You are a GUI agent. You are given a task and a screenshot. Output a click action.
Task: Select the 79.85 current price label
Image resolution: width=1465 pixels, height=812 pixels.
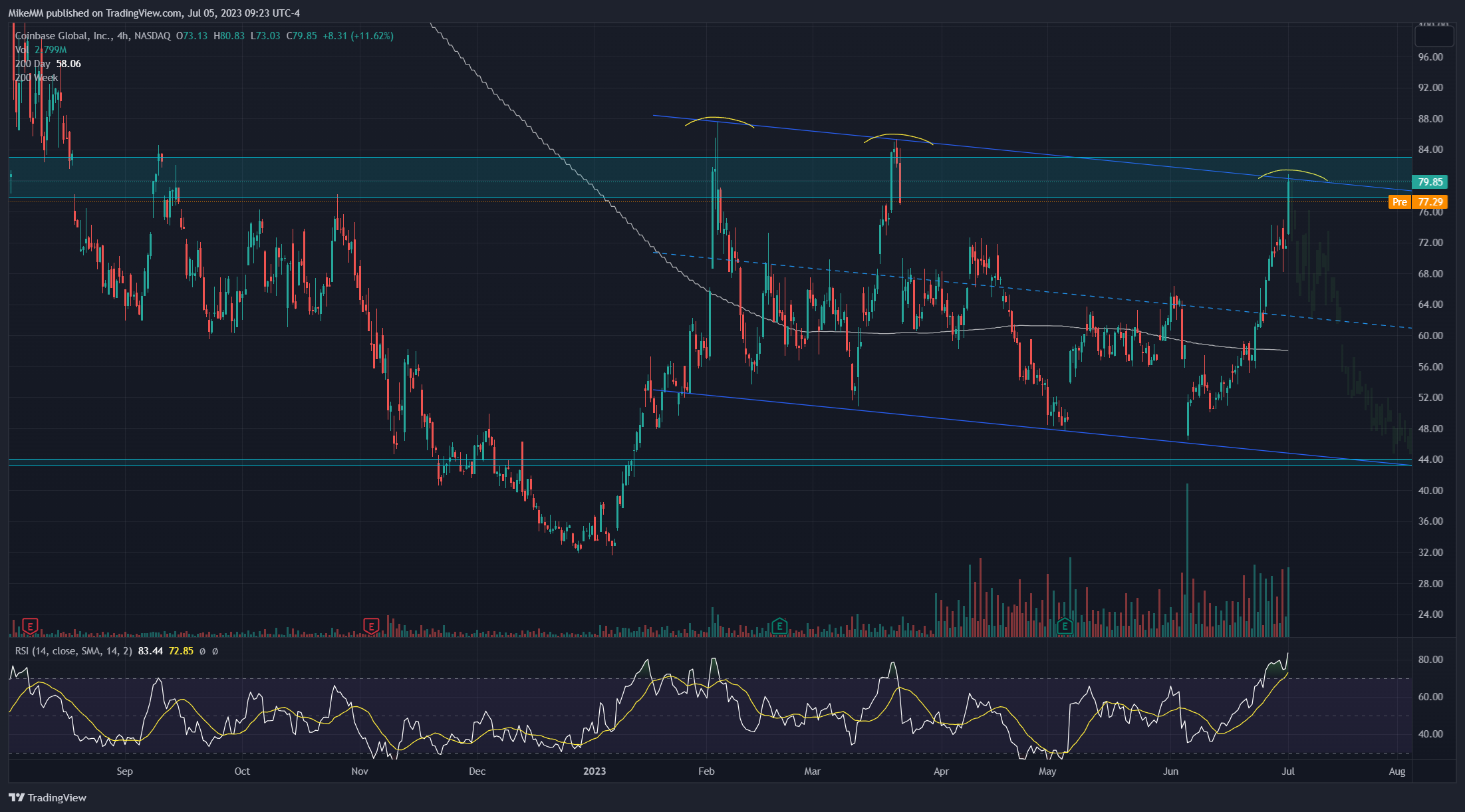click(1430, 182)
